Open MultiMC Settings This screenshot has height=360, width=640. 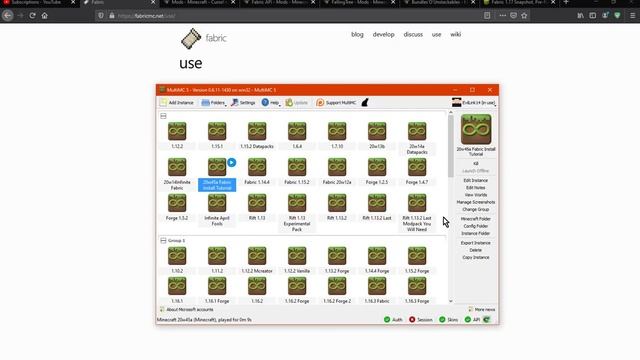click(x=243, y=102)
